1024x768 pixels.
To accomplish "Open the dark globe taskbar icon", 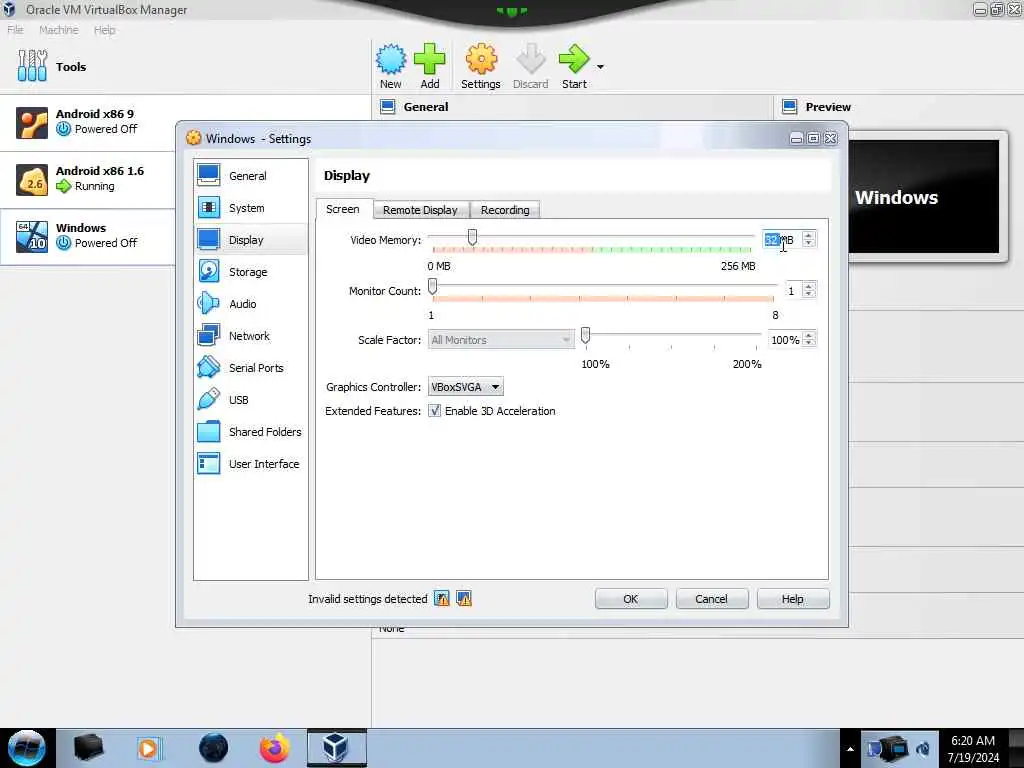I will tap(214, 748).
